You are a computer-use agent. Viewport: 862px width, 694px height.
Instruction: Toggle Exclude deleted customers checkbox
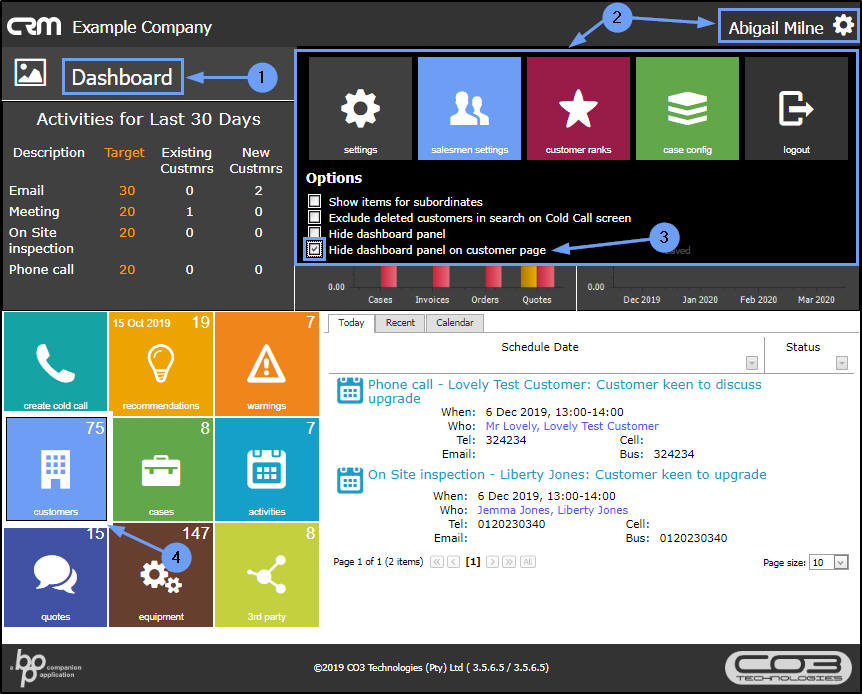pos(314,217)
